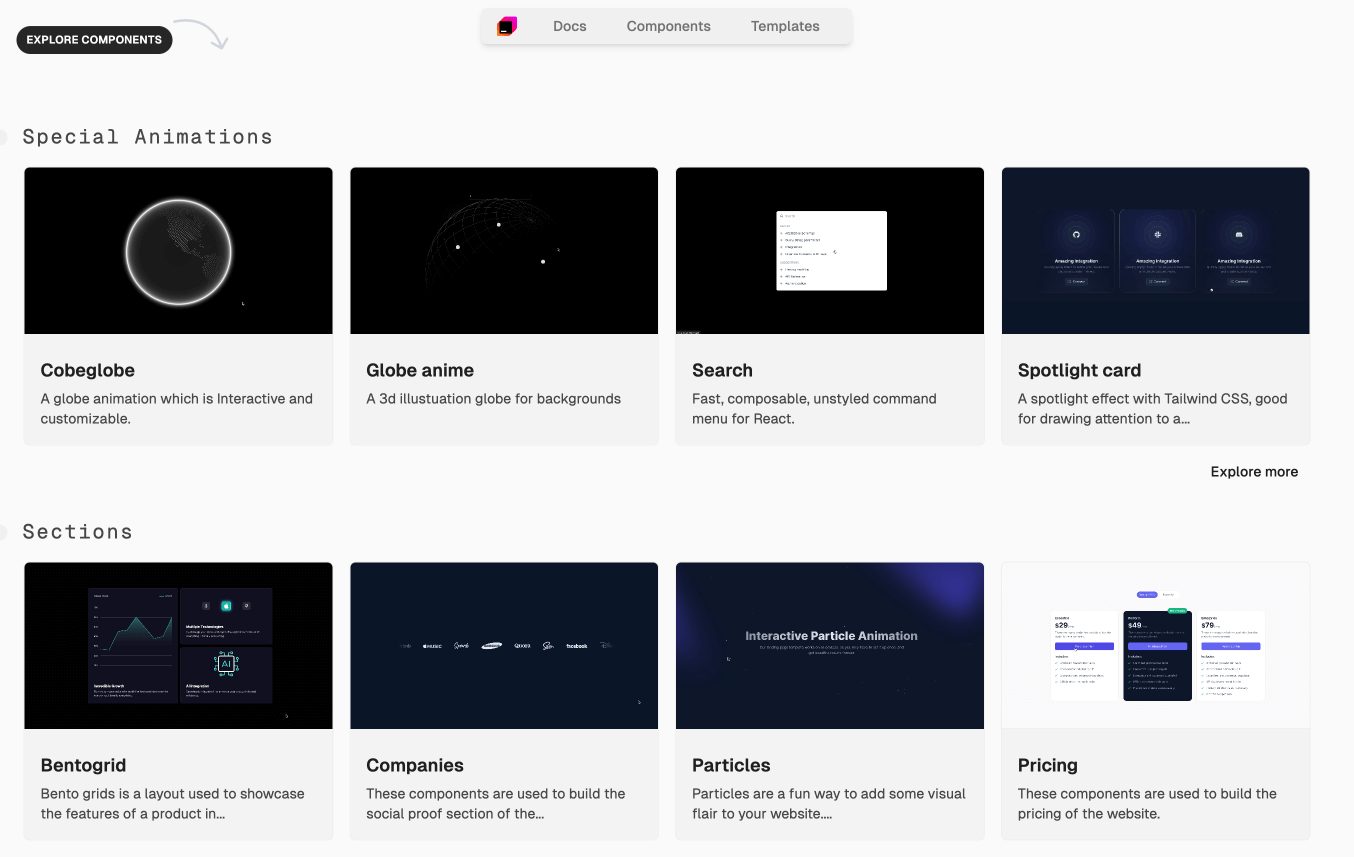The height and width of the screenshot is (857, 1354).
Task: Select the Particles animation thumbnail
Action: coord(830,646)
